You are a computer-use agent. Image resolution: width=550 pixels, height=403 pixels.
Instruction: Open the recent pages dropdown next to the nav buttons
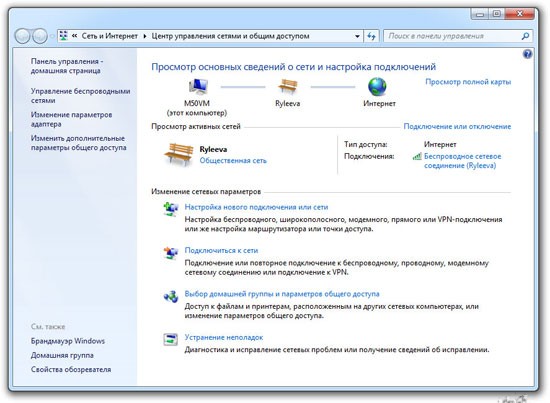pos(52,36)
